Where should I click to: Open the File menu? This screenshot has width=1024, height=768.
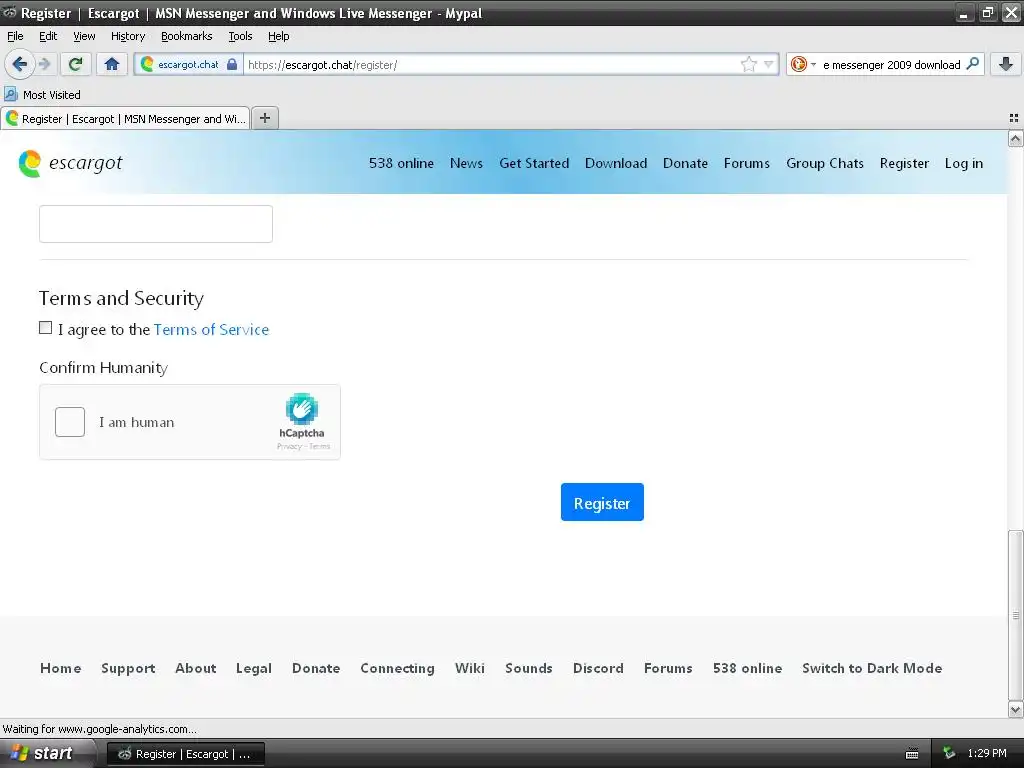[x=15, y=36]
